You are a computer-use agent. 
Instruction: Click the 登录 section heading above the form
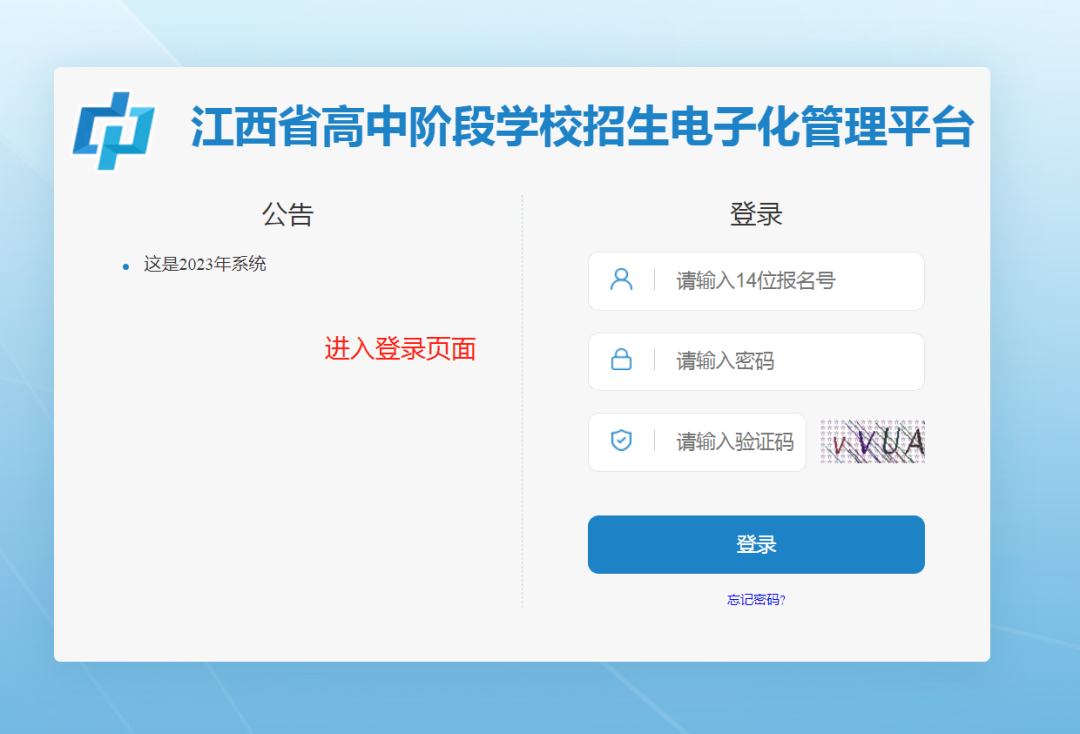click(x=756, y=214)
